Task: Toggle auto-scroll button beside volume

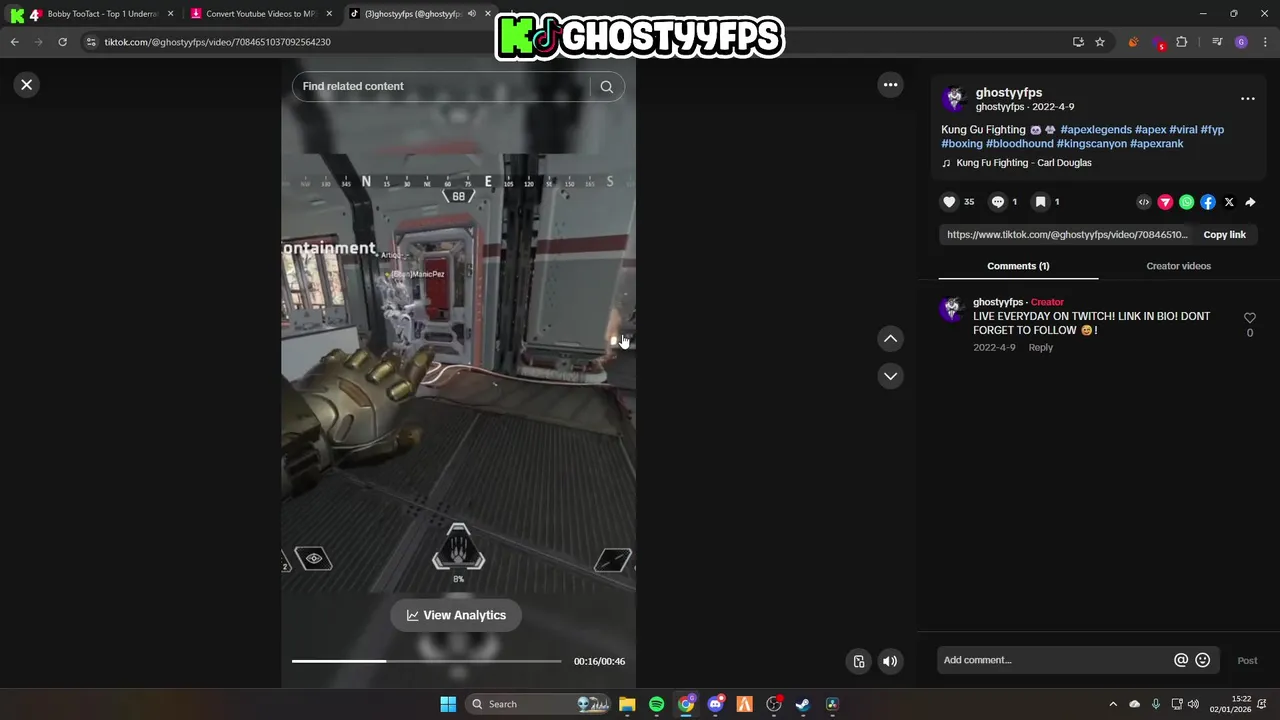Action: [x=859, y=661]
